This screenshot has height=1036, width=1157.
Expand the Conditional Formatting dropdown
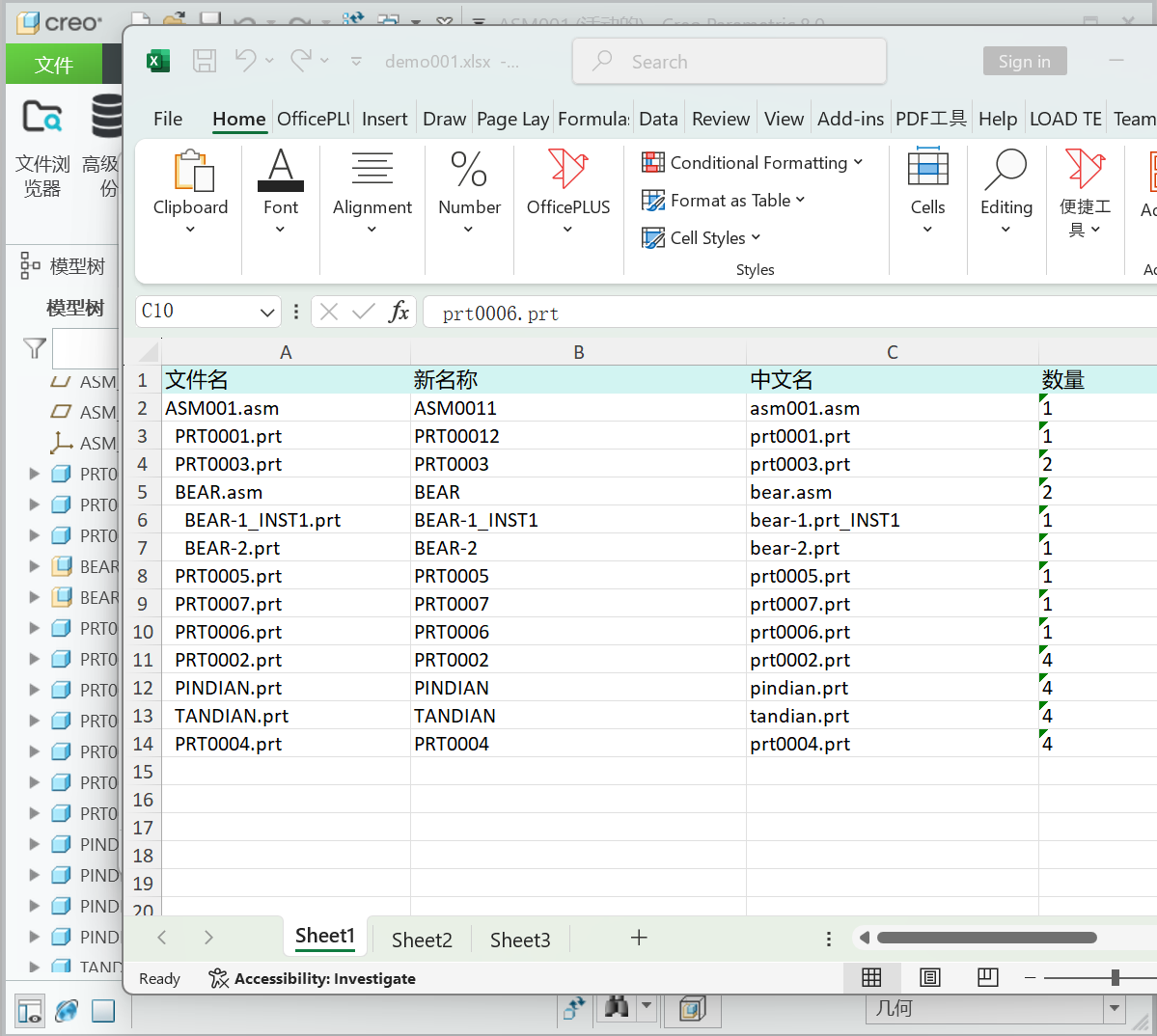click(753, 163)
